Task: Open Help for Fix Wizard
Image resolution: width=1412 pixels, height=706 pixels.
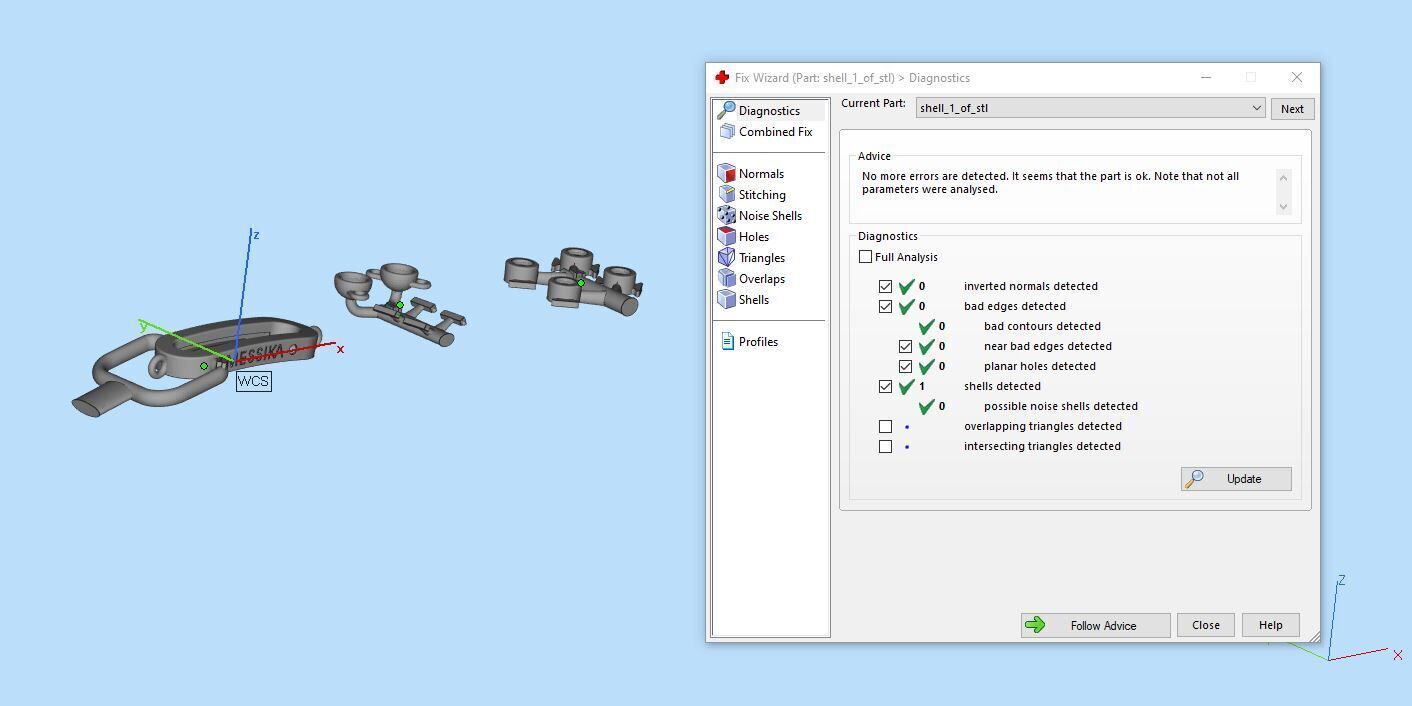Action: pos(1270,625)
